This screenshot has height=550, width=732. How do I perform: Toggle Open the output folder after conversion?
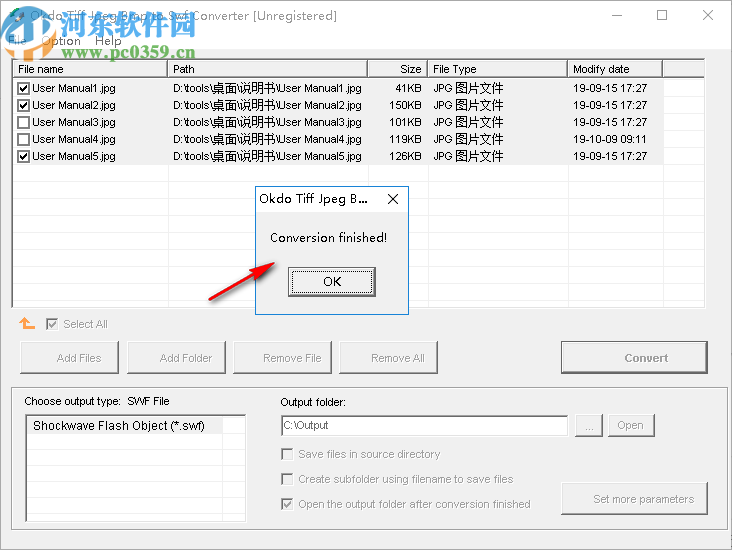click(x=287, y=504)
